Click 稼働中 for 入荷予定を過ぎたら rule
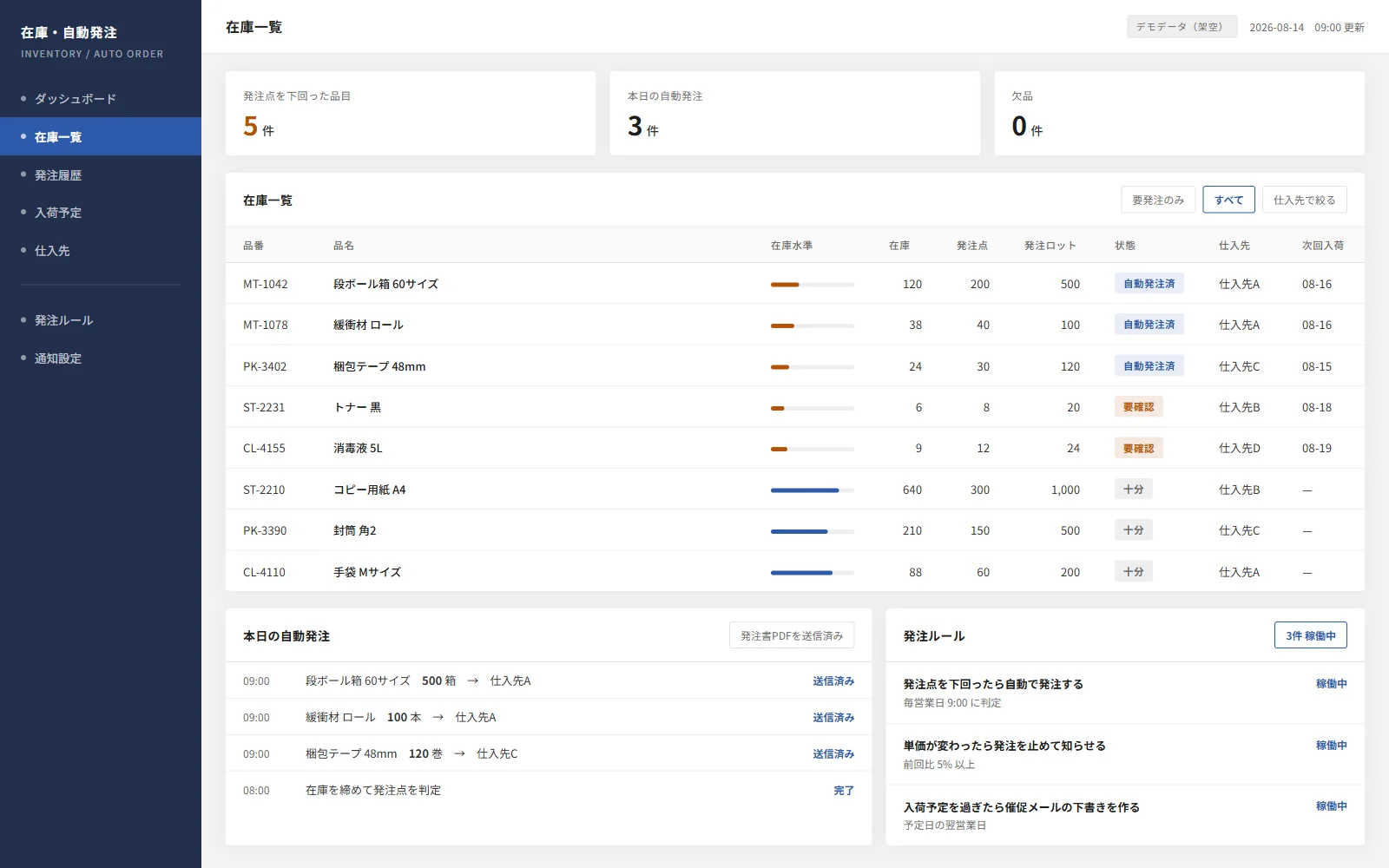This screenshot has width=1389, height=868. coord(1332,806)
